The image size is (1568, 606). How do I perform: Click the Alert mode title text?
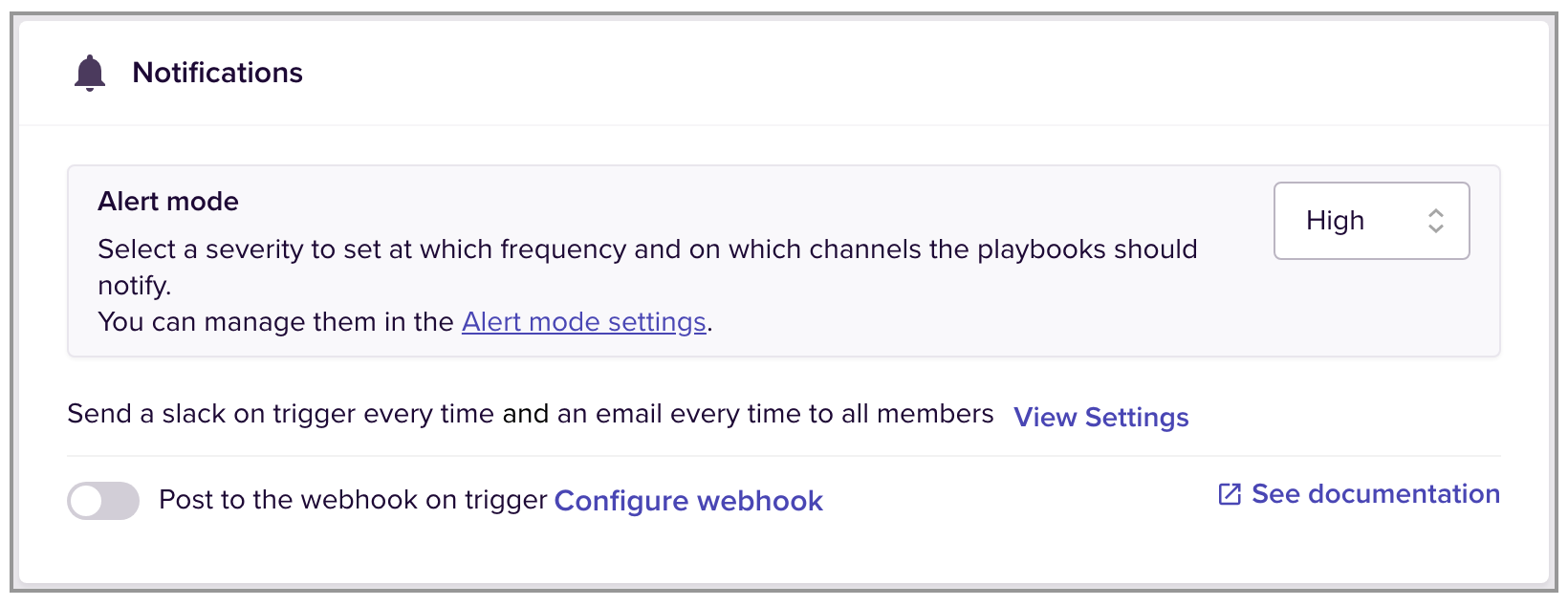[x=168, y=202]
